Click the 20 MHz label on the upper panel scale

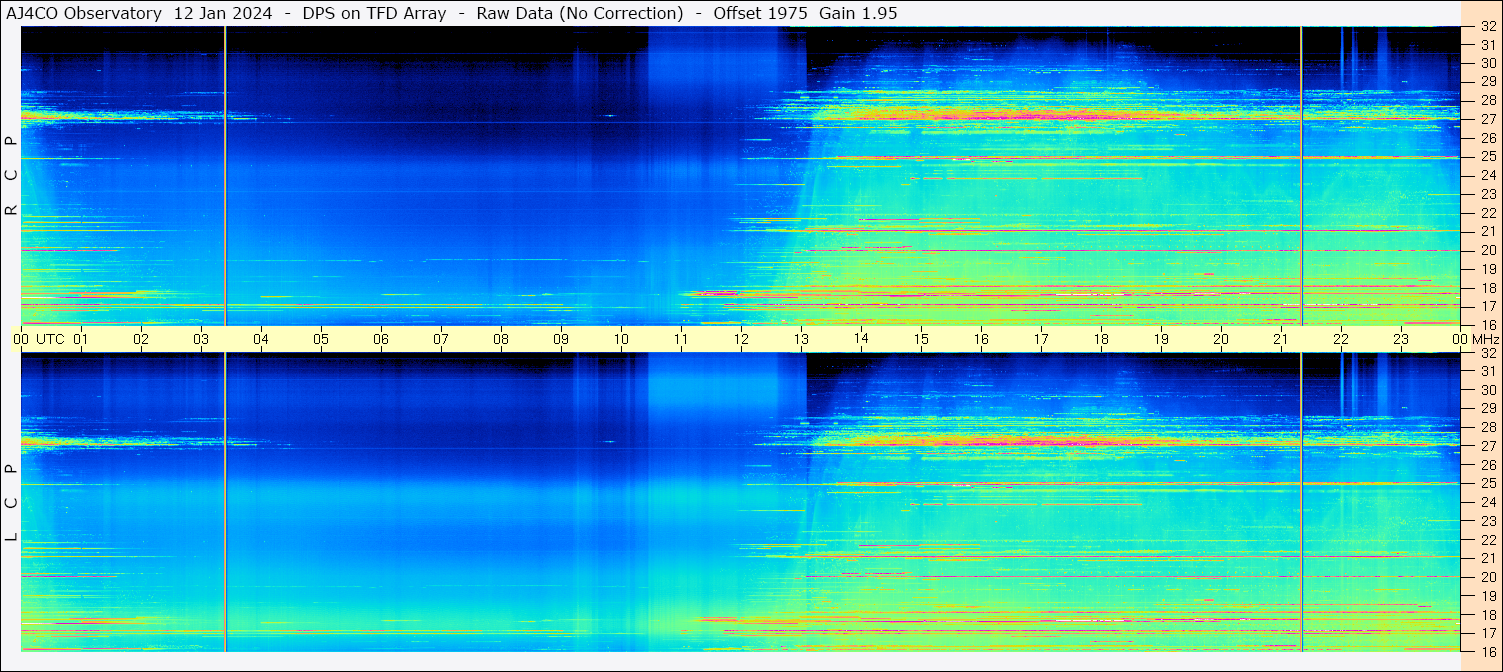click(x=1488, y=250)
